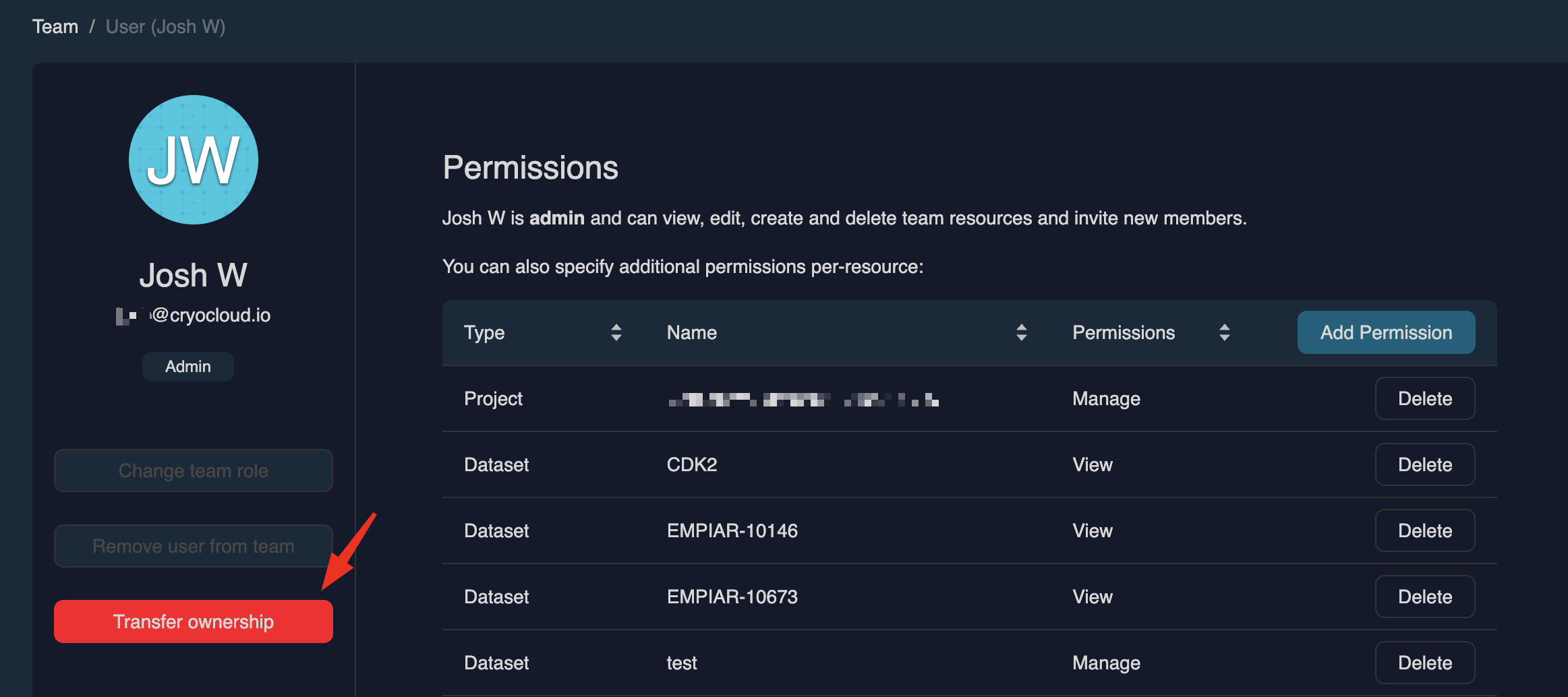Open the Team breadcrumb link
Screen dimensions: 1568x697
click(55, 26)
